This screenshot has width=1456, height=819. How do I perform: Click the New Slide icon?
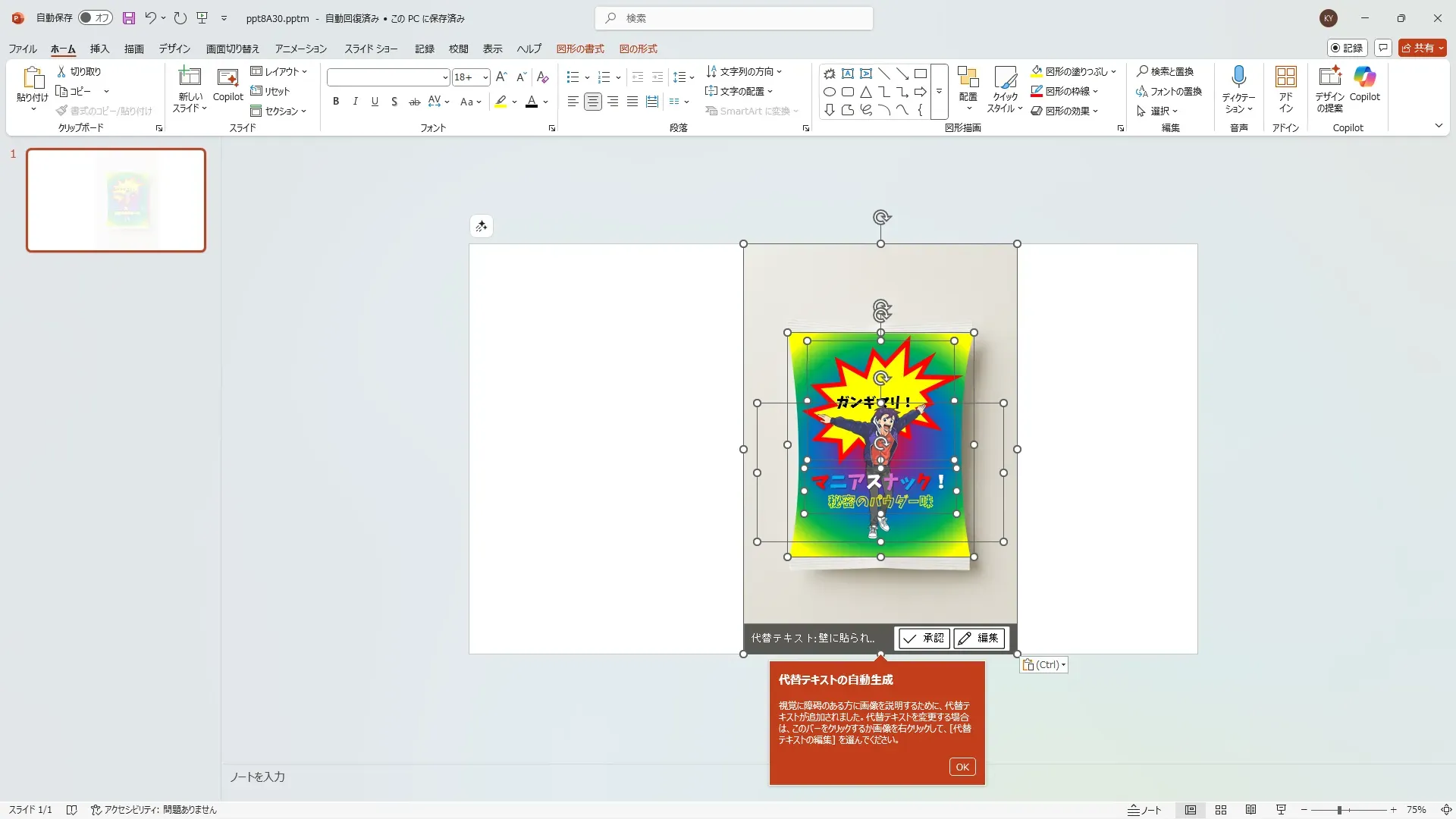tap(190, 77)
